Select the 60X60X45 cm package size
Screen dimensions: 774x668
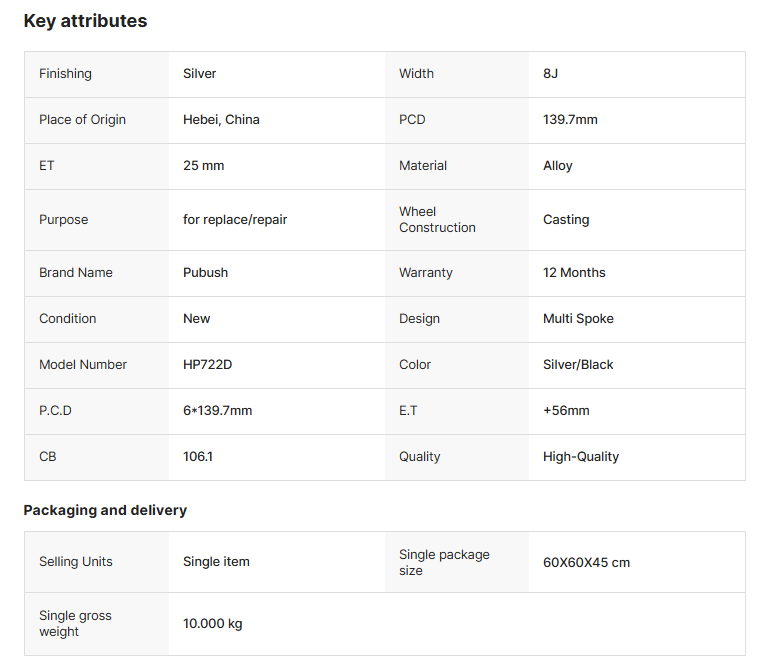[586, 563]
